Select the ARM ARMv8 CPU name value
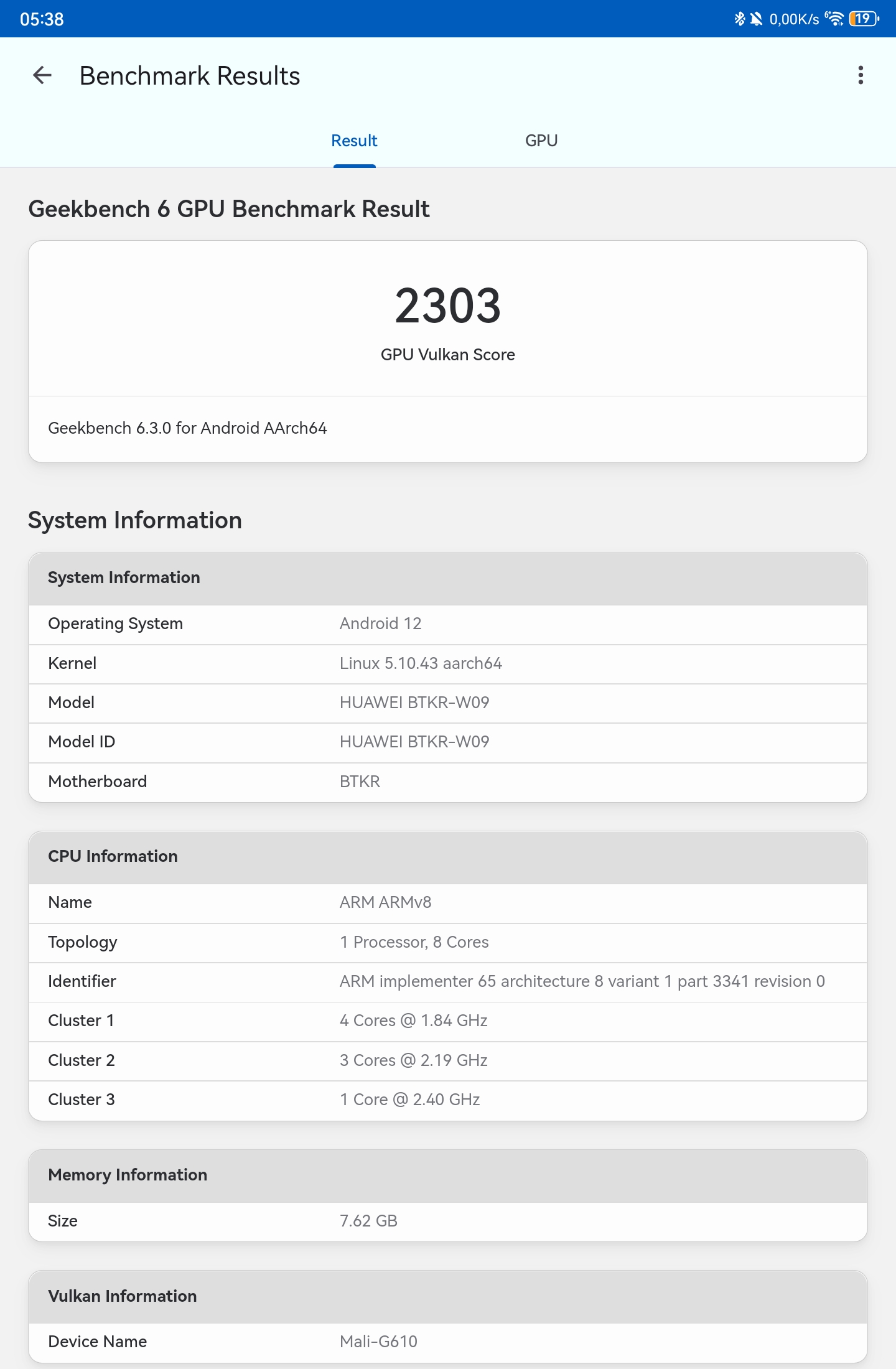The image size is (896, 1369). (386, 902)
